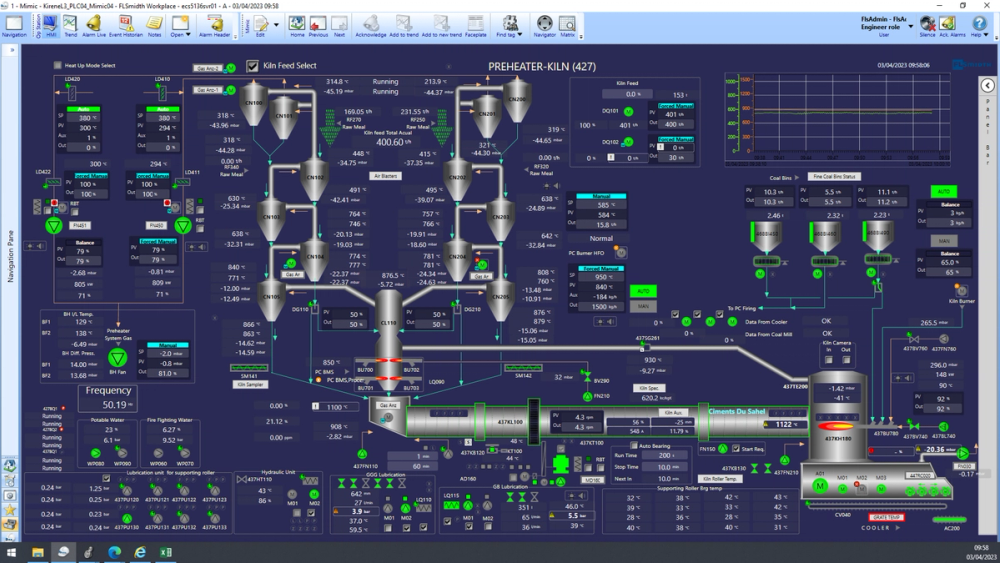Click the Acknowledge toolbar icon
Screen dimensions: 1000x563
(x=370, y=24)
